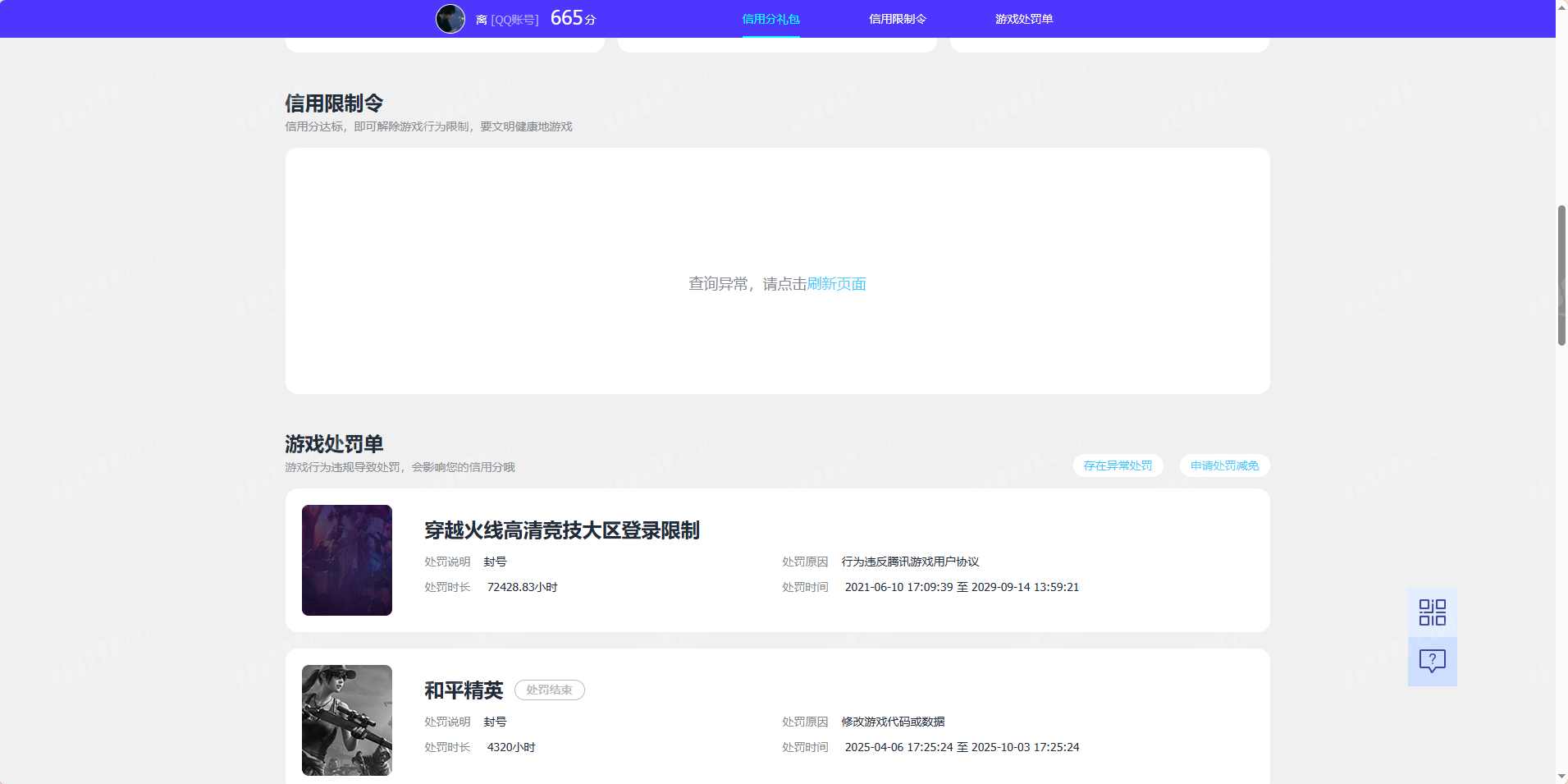Open the 穿越火线 game cover thumbnail

[x=347, y=560]
